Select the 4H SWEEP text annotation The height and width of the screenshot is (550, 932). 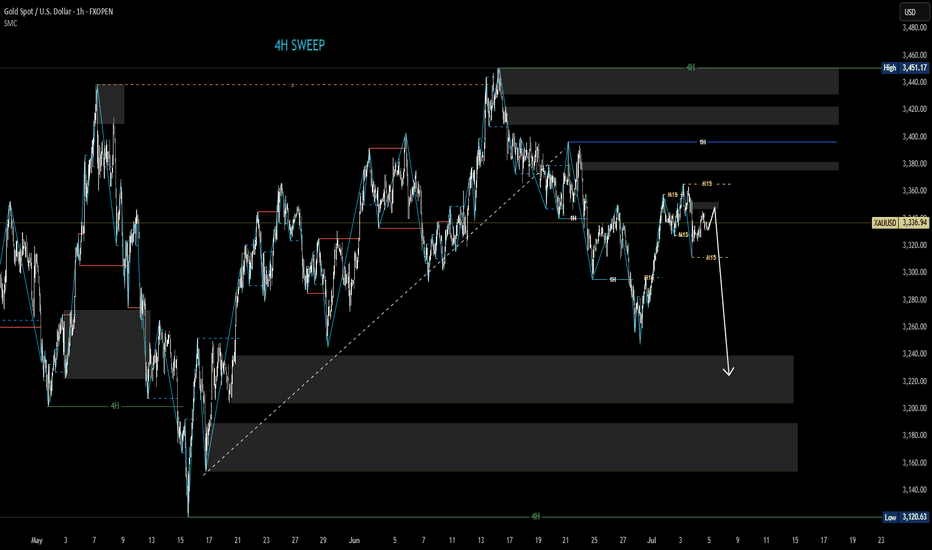tap(300, 45)
